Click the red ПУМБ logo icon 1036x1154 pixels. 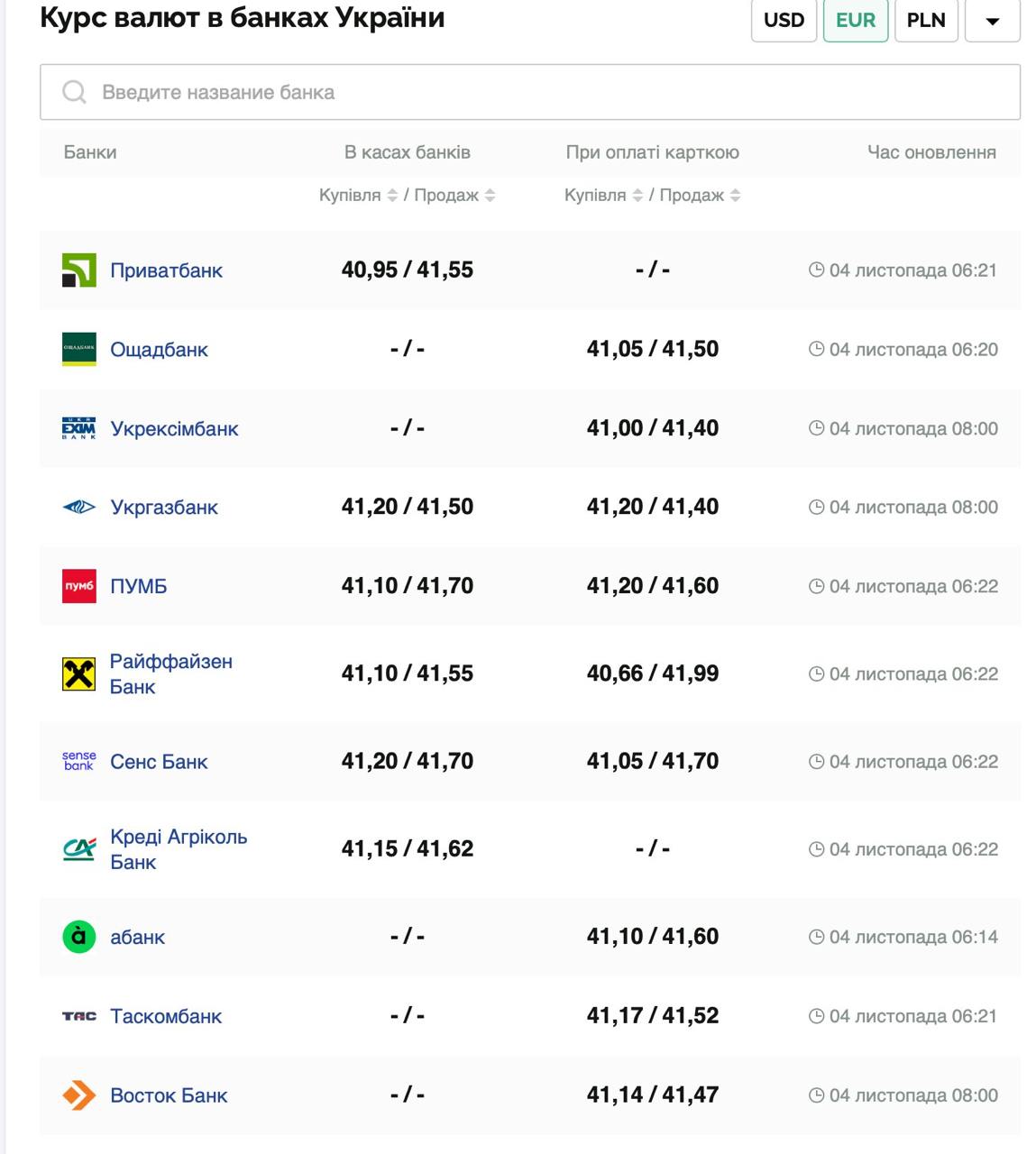point(78,586)
